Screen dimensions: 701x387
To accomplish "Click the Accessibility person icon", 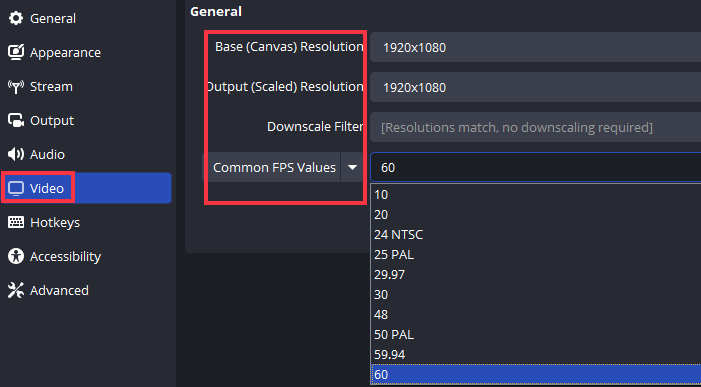I will click(x=16, y=256).
